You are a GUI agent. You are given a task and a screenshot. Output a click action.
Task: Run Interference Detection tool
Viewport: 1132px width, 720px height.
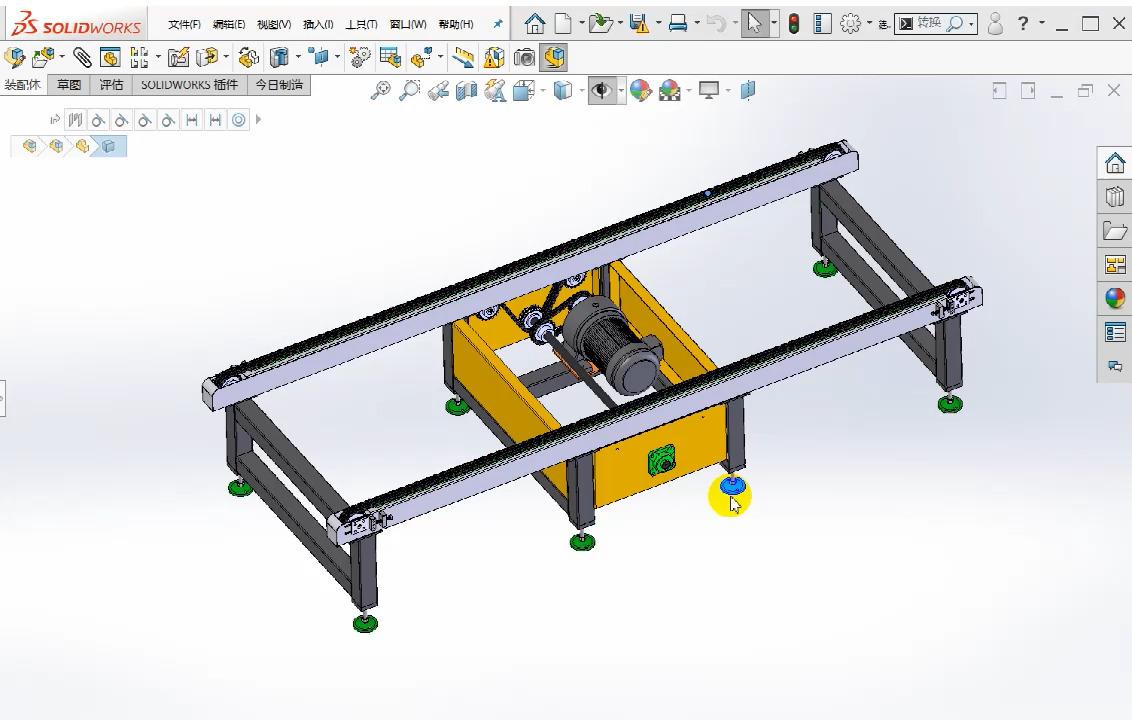click(x=494, y=57)
